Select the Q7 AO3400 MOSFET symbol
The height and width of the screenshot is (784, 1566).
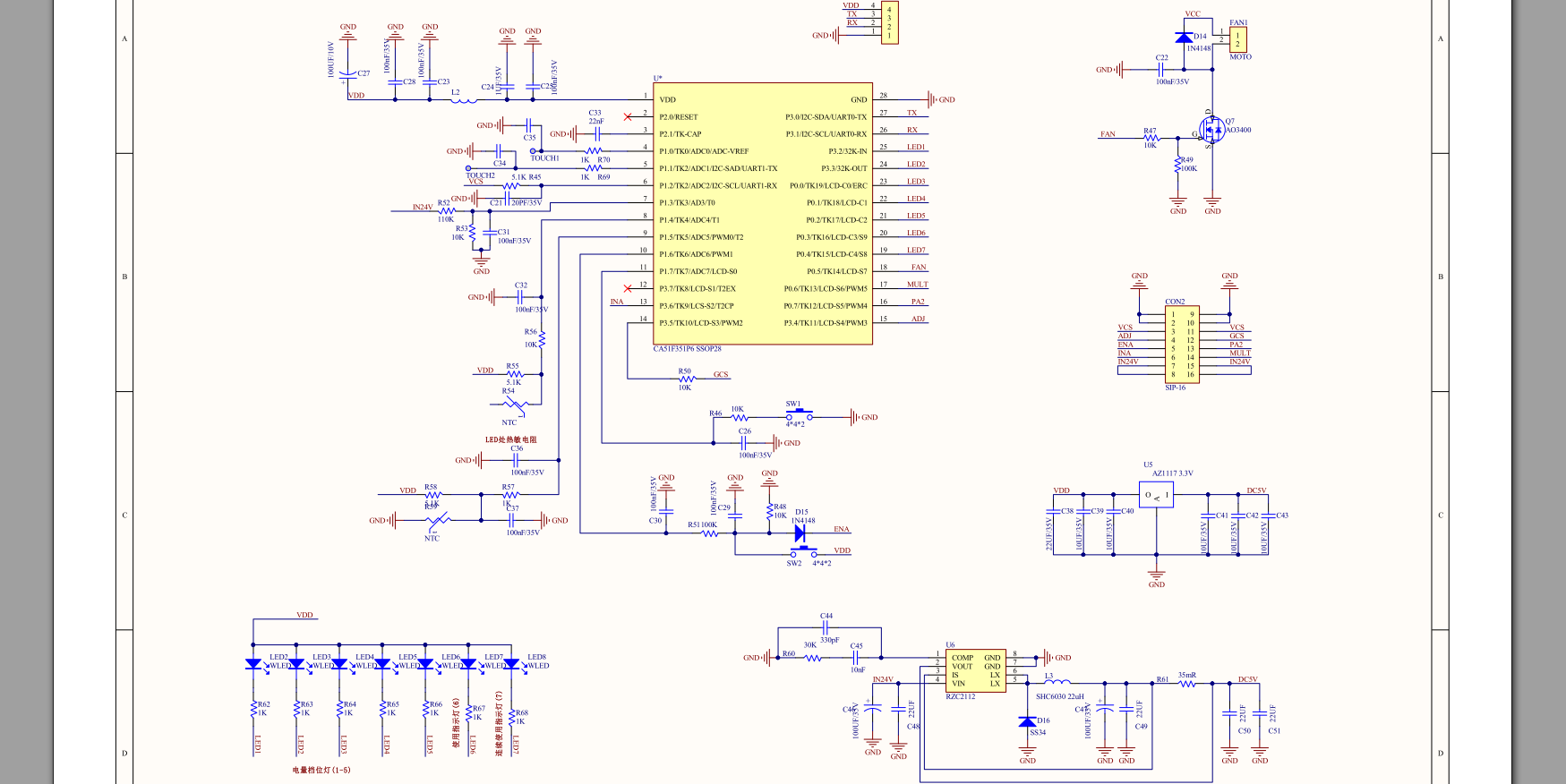click(1211, 131)
